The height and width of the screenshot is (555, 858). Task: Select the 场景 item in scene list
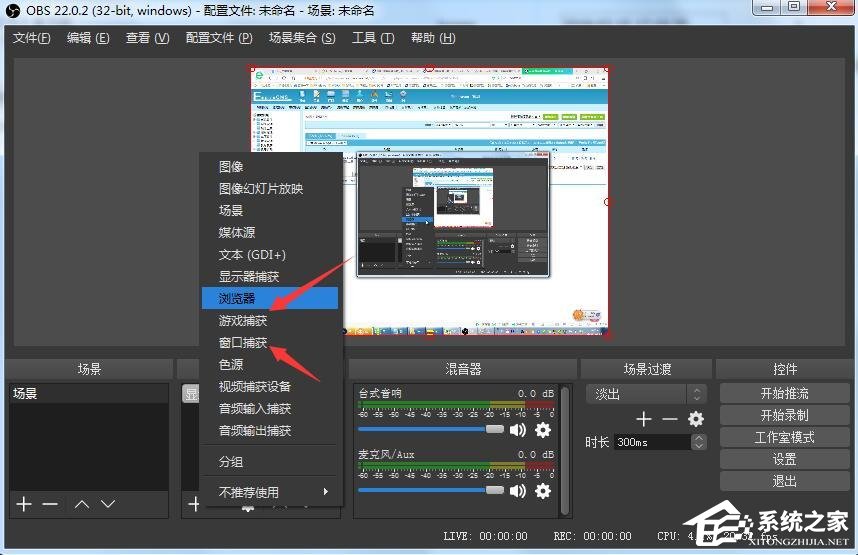(89, 394)
